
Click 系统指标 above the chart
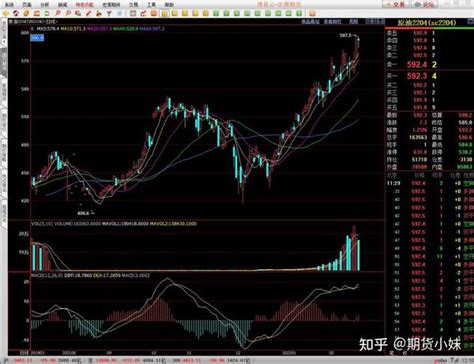pyautogui.click(x=332, y=22)
